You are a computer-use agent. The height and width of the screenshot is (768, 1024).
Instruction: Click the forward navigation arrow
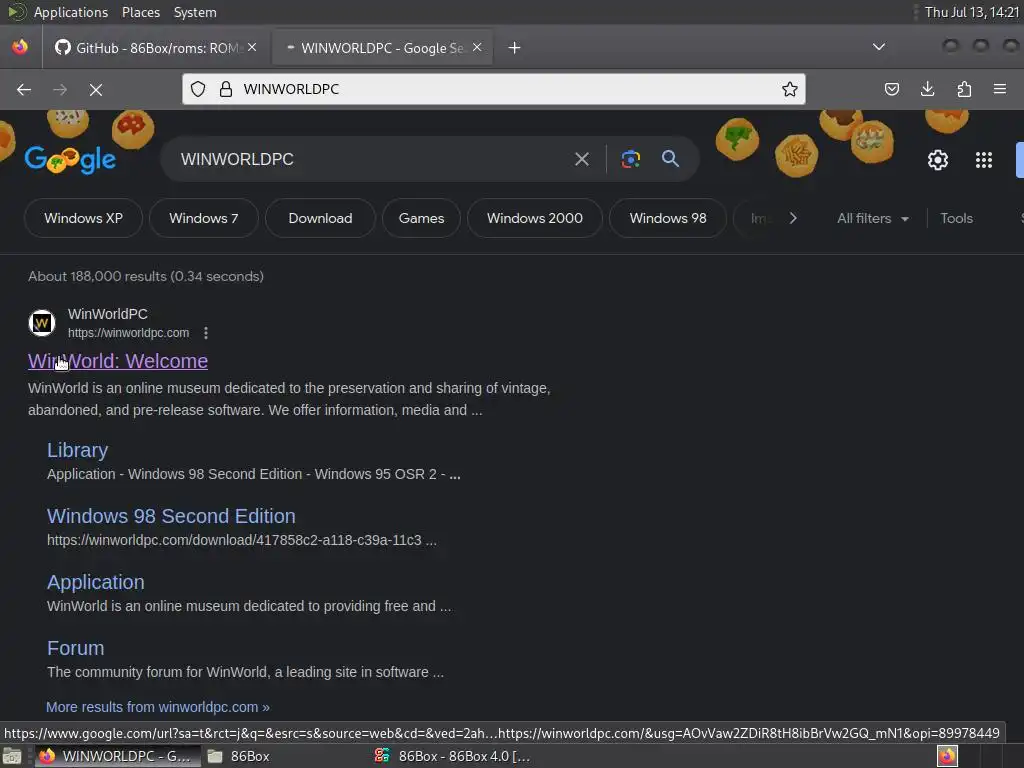[60, 89]
